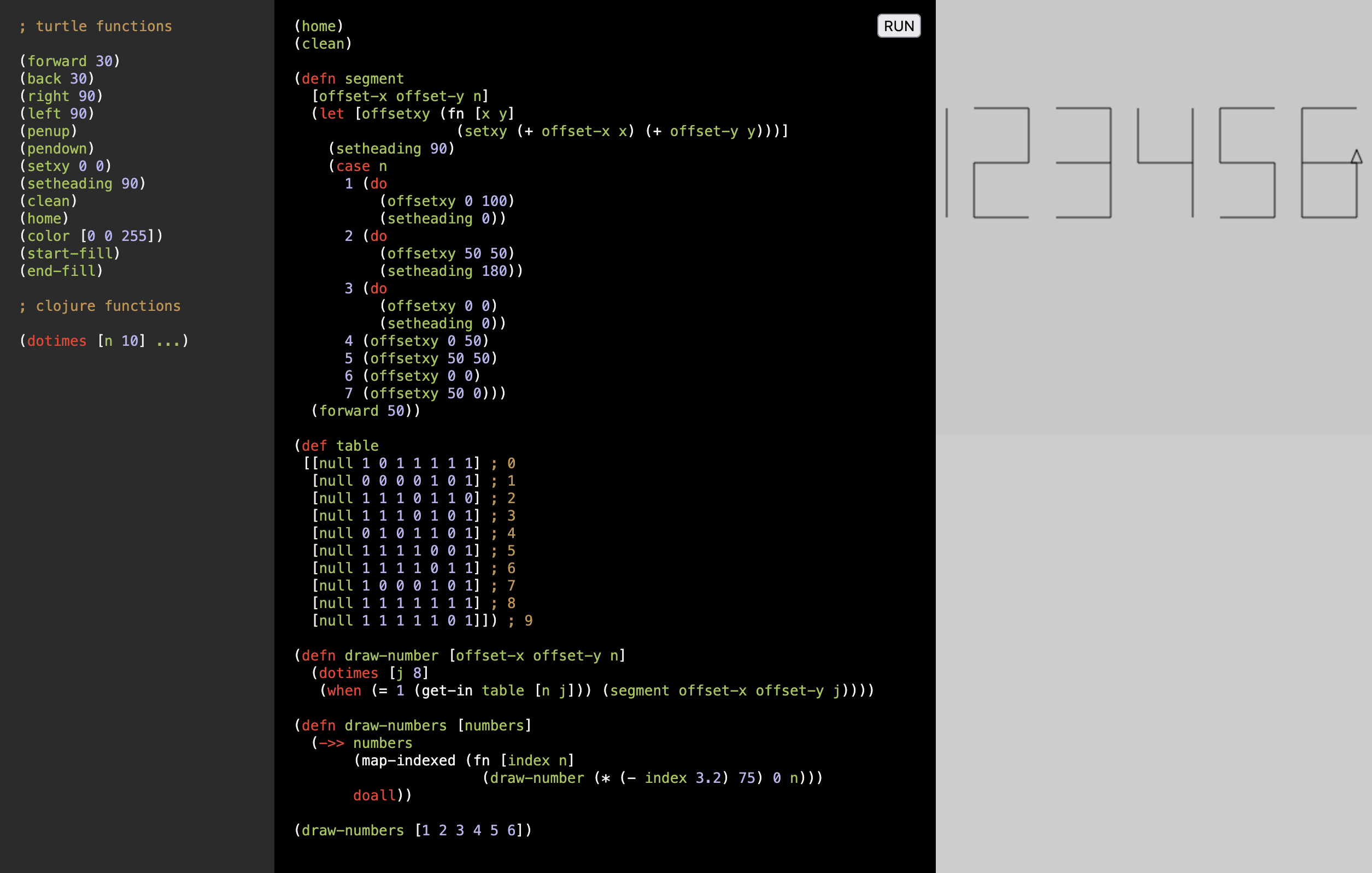
Task: Click the (start-fill) reference entry
Action: [69, 253]
